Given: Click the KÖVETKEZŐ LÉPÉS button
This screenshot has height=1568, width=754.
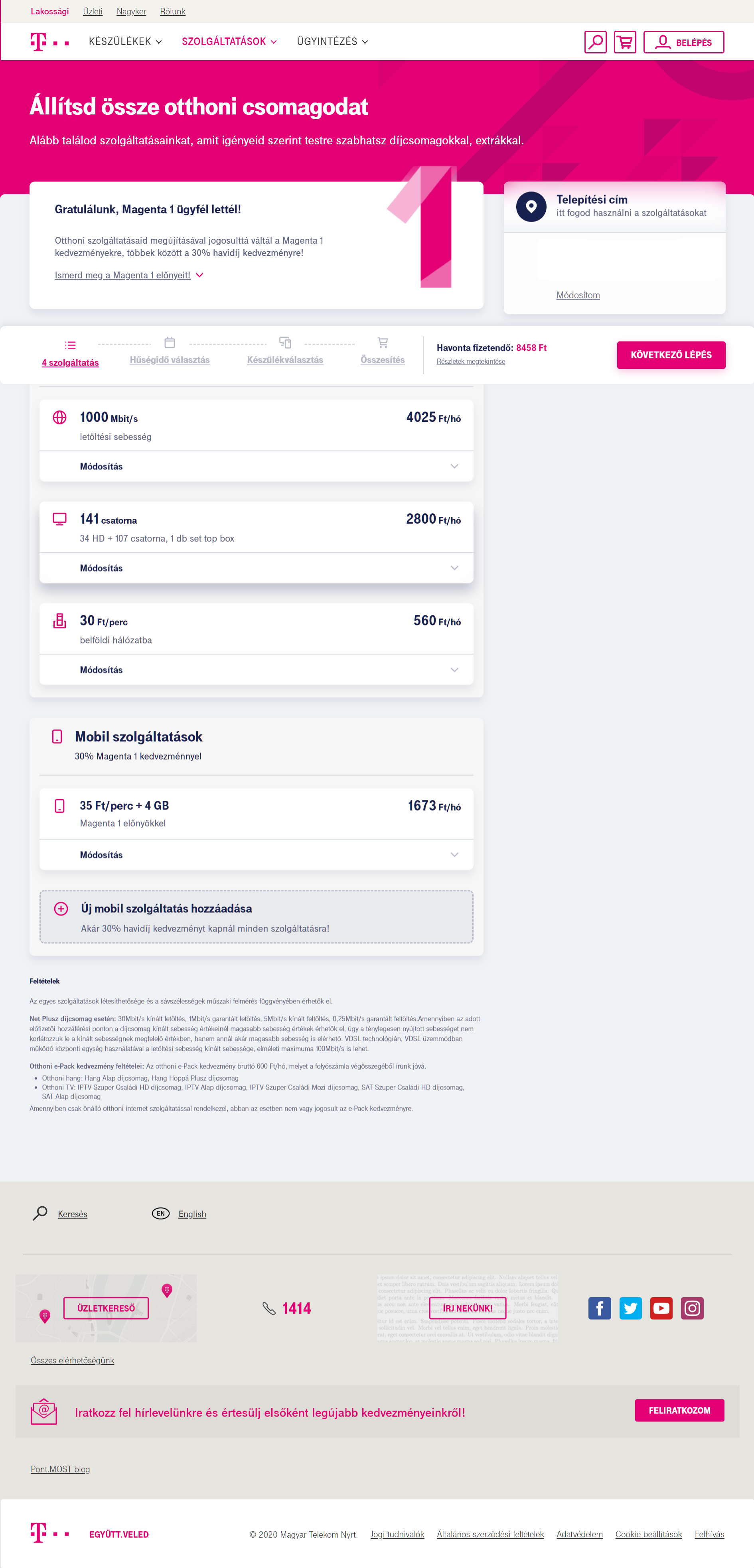Looking at the screenshot, I should (x=671, y=355).
